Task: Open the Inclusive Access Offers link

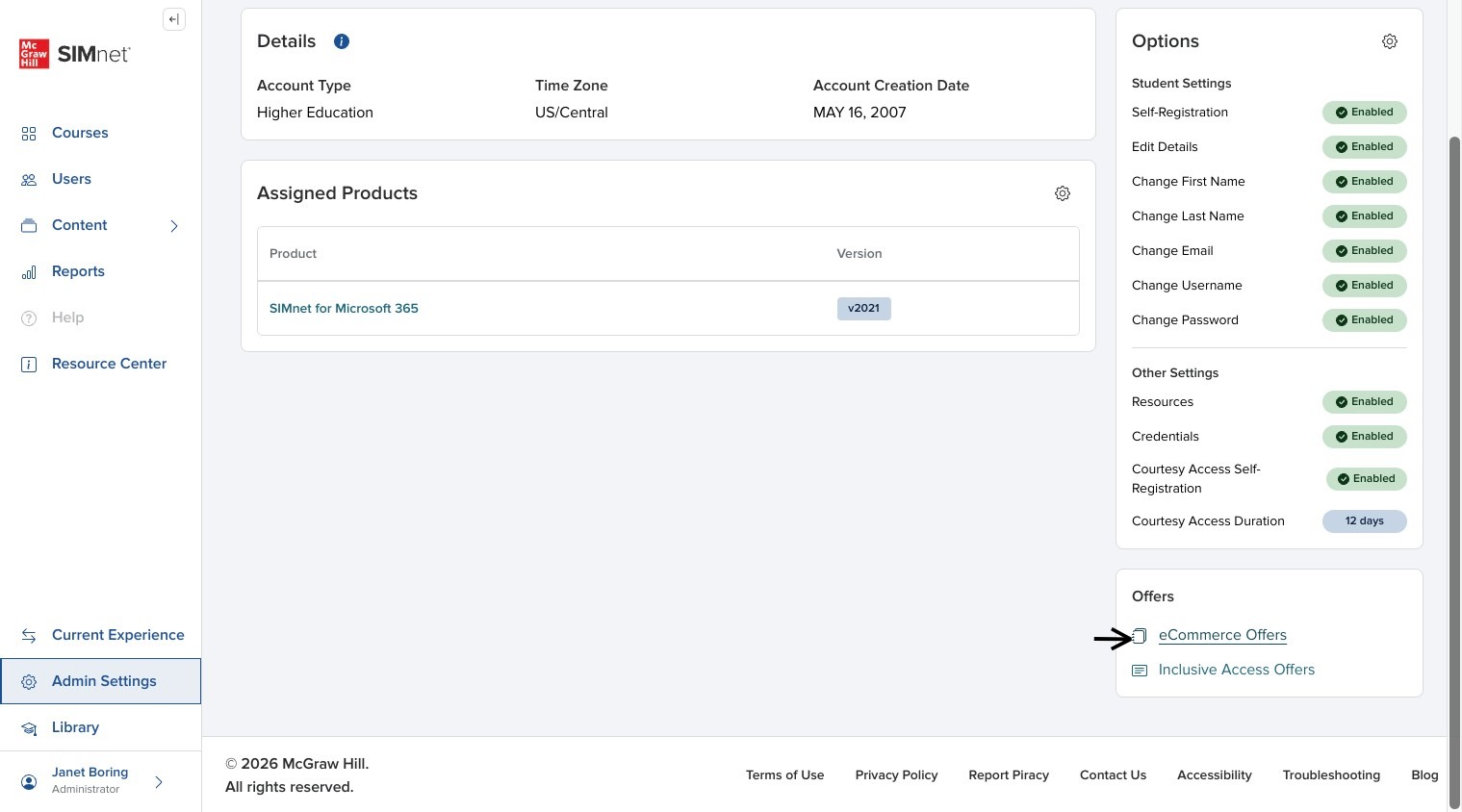Action: click(x=1237, y=670)
